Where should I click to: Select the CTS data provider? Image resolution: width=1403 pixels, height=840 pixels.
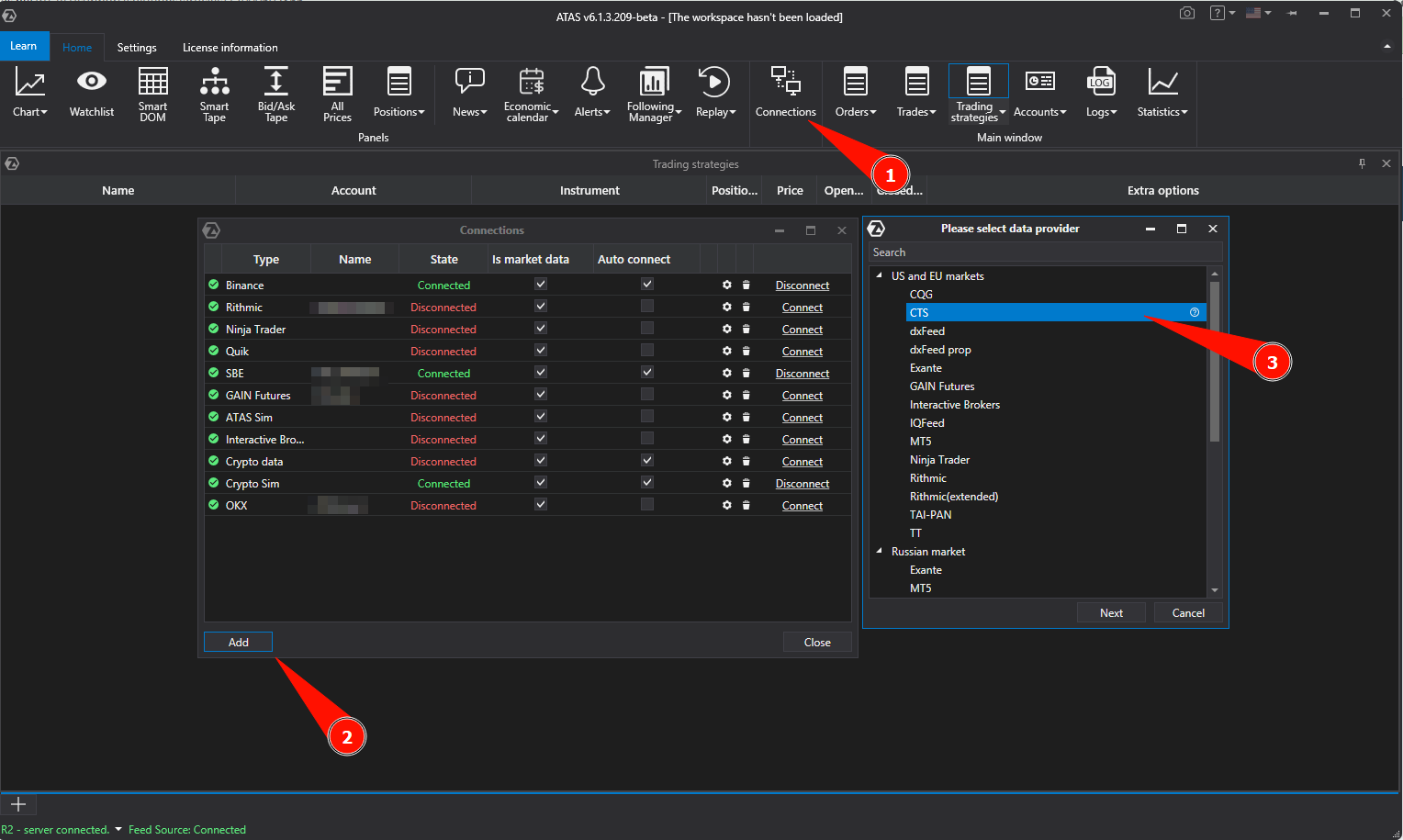pyautogui.click(x=1055, y=313)
